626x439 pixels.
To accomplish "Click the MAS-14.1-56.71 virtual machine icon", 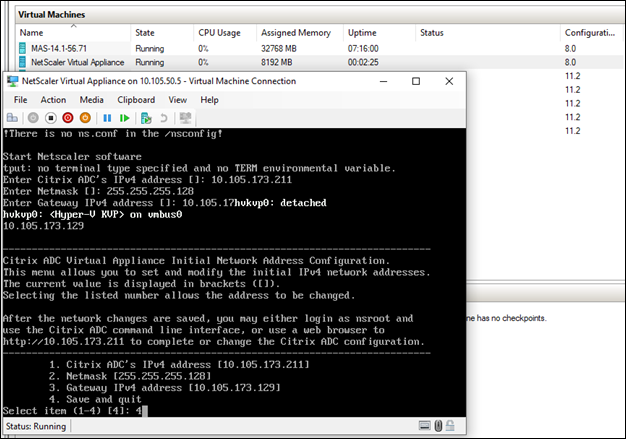I will point(23,48).
